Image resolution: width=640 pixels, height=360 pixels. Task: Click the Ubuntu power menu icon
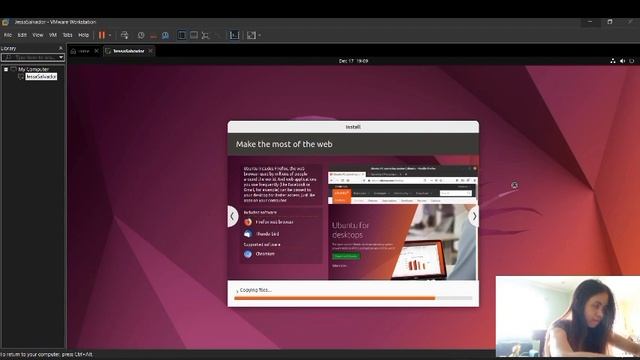point(632,61)
